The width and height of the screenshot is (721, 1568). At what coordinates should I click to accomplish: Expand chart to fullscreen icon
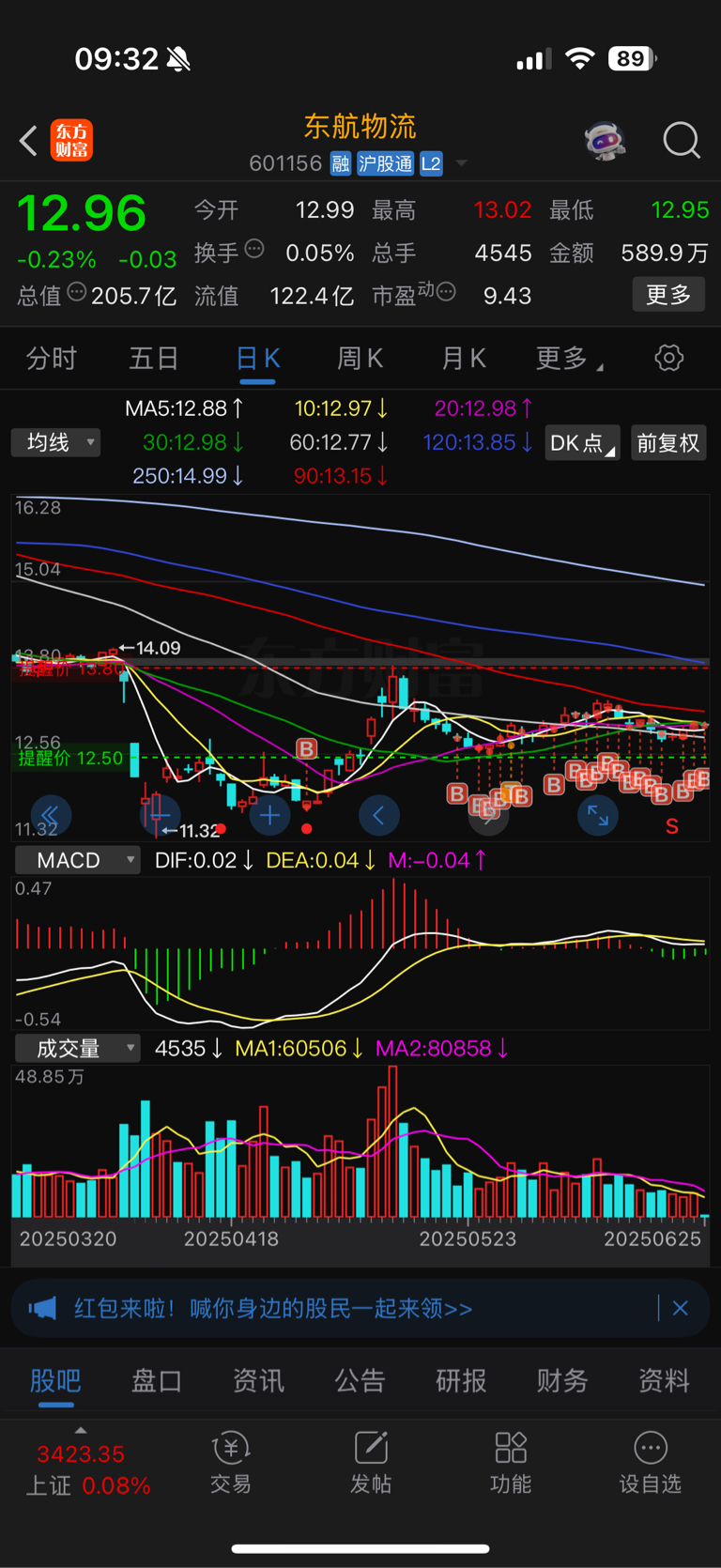[x=597, y=815]
